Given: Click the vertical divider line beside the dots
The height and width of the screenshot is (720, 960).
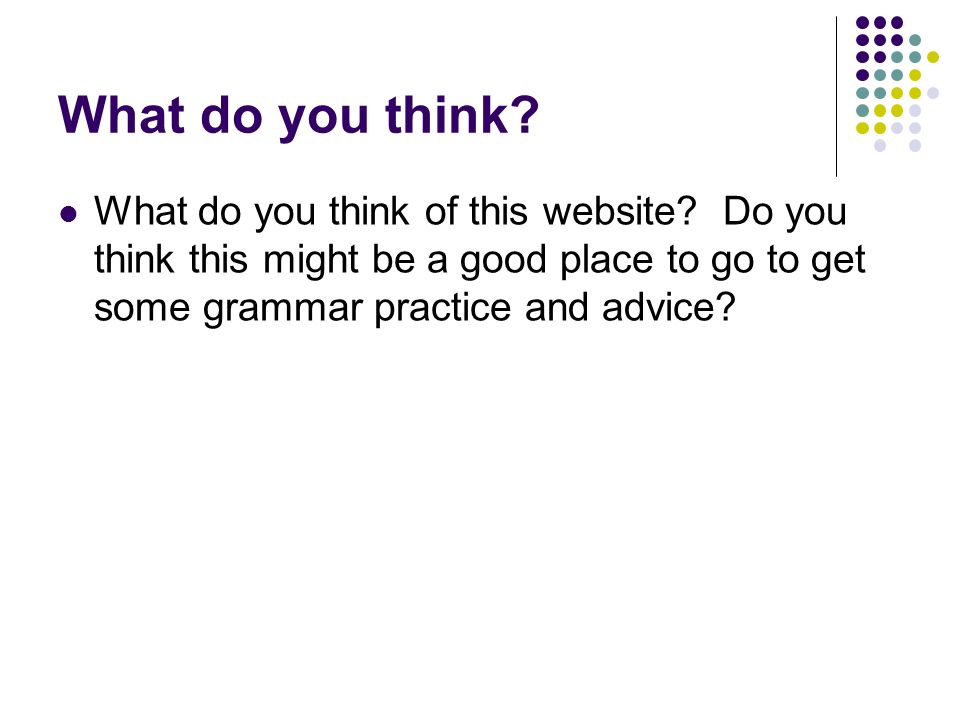Looking at the screenshot, I should [836, 97].
